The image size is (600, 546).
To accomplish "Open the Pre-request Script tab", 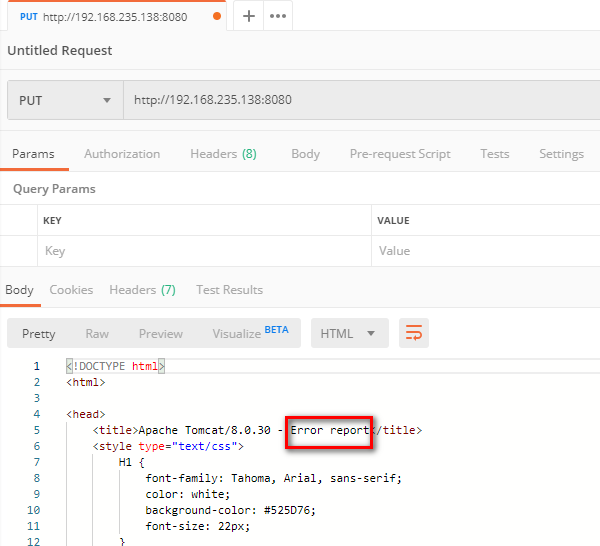I will pos(400,154).
